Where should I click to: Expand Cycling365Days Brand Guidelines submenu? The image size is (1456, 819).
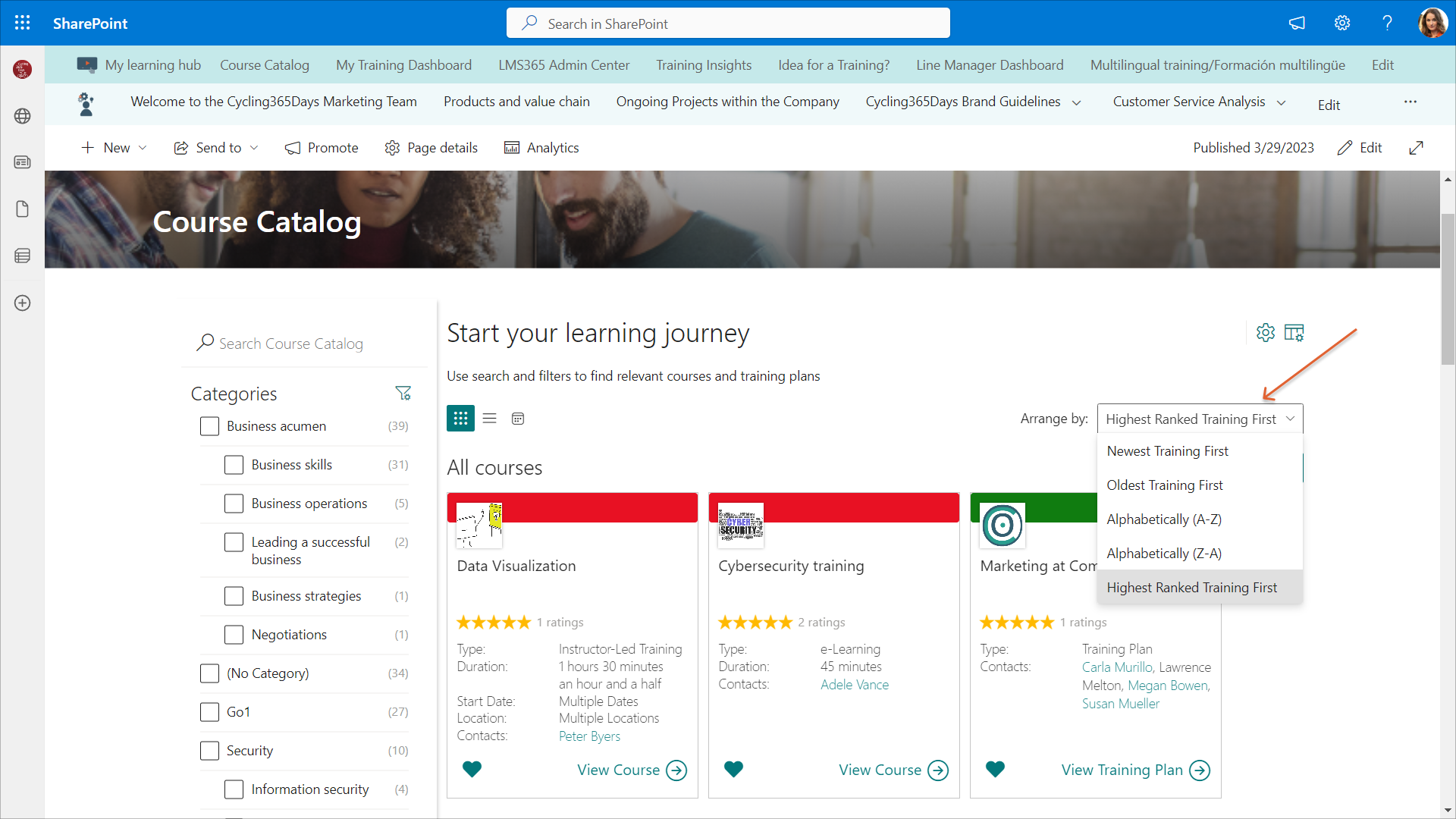click(1076, 102)
